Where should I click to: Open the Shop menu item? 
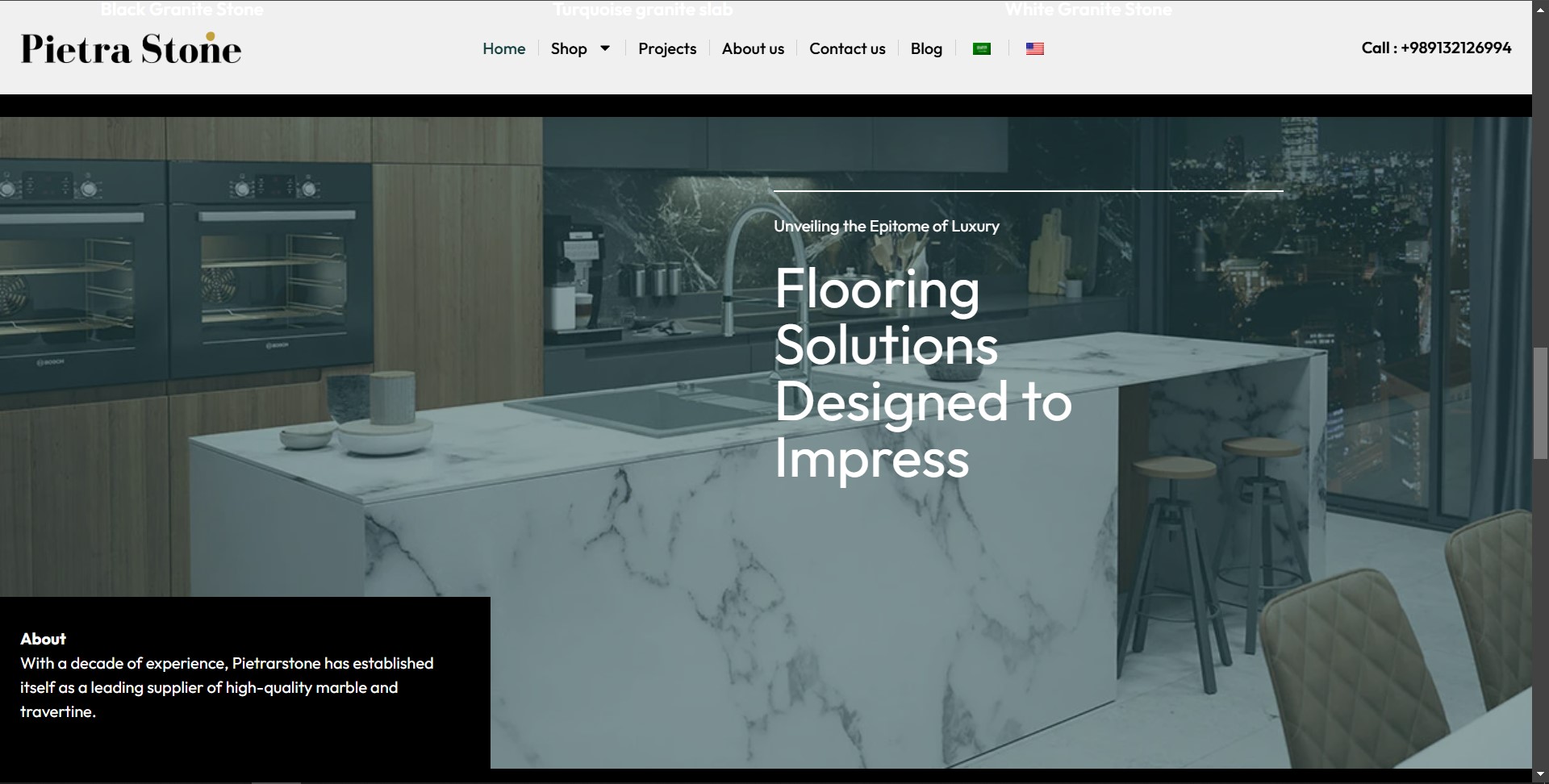[568, 48]
